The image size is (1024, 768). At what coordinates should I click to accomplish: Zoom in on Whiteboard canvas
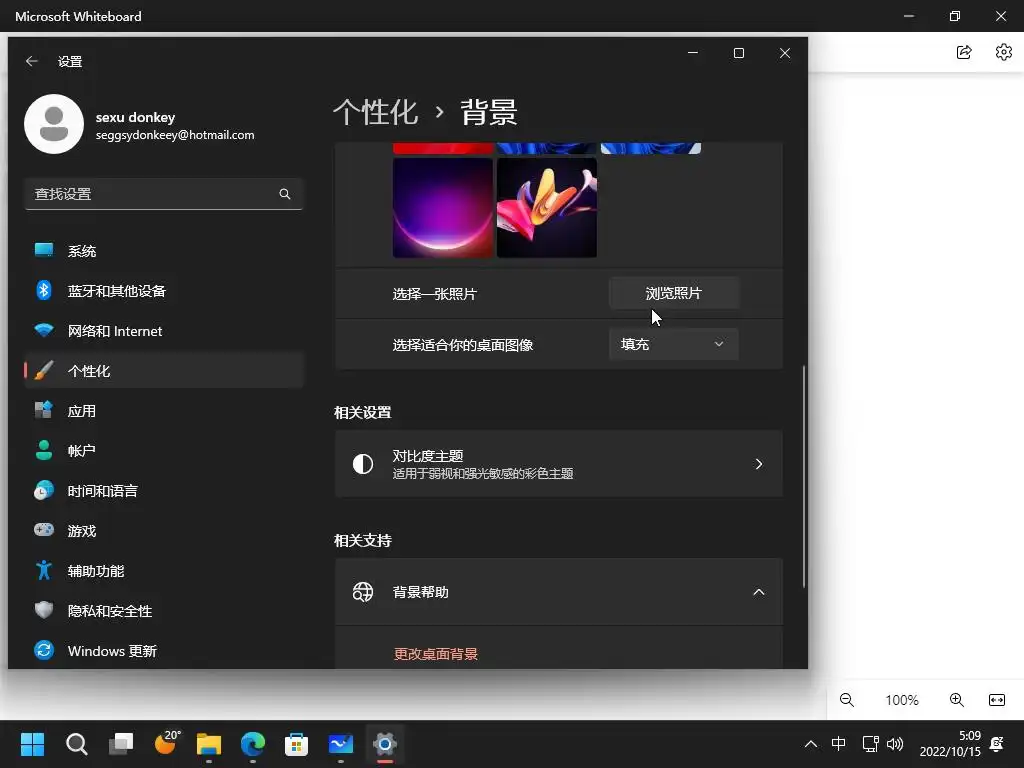tap(957, 700)
